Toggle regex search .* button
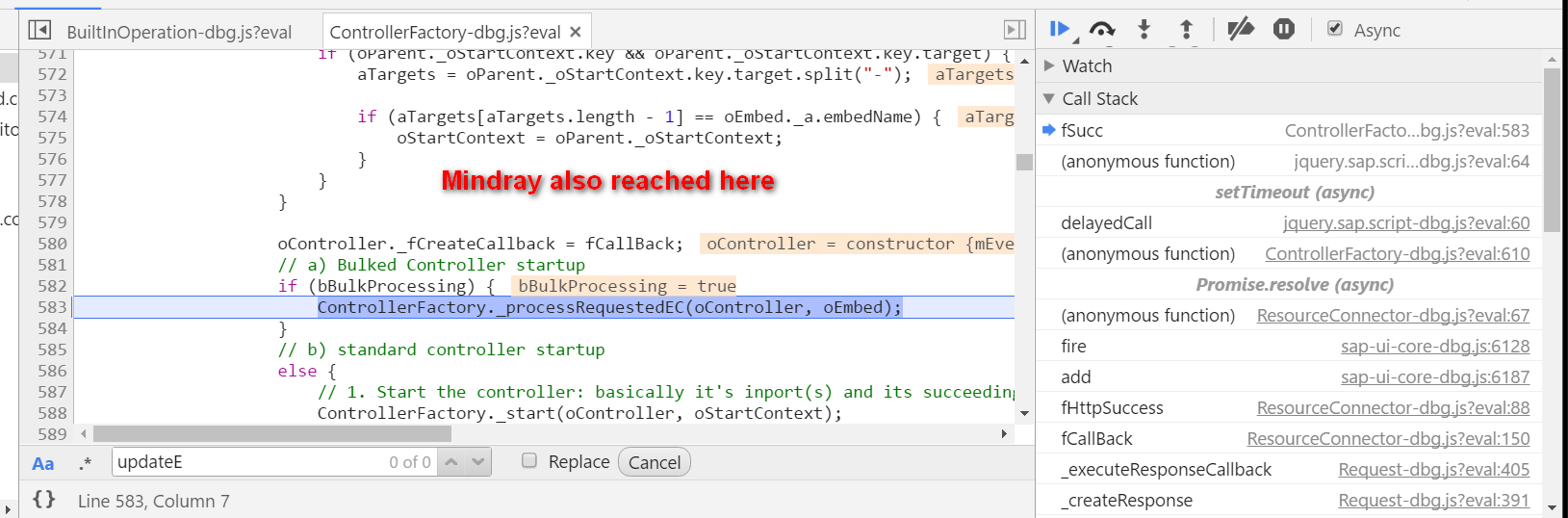 (x=86, y=463)
